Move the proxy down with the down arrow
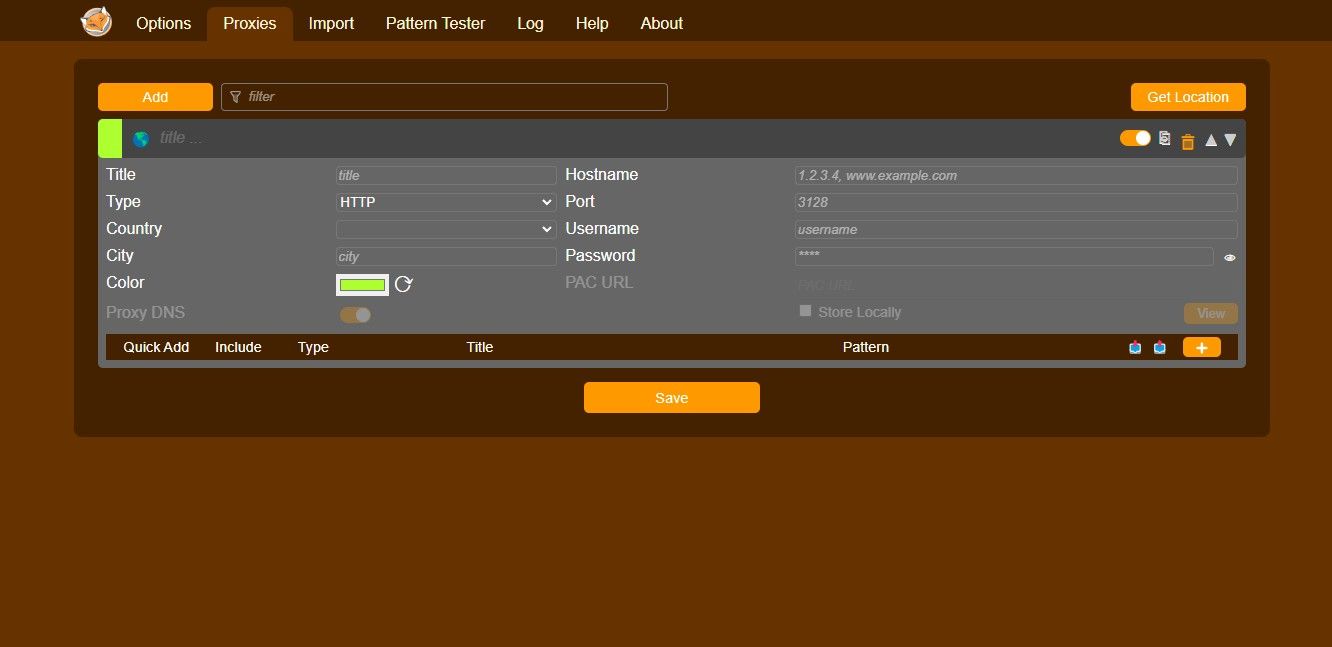 pos(1230,139)
